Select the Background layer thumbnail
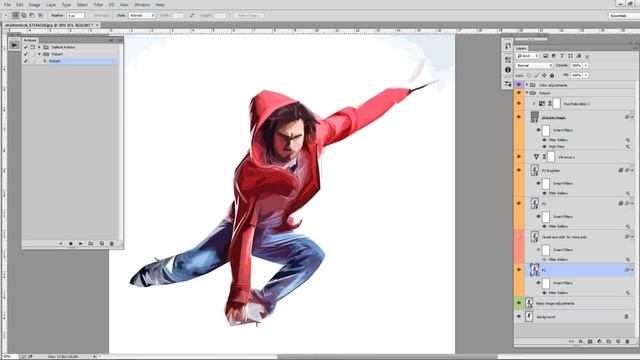This screenshot has height=360, width=640. [x=529, y=316]
